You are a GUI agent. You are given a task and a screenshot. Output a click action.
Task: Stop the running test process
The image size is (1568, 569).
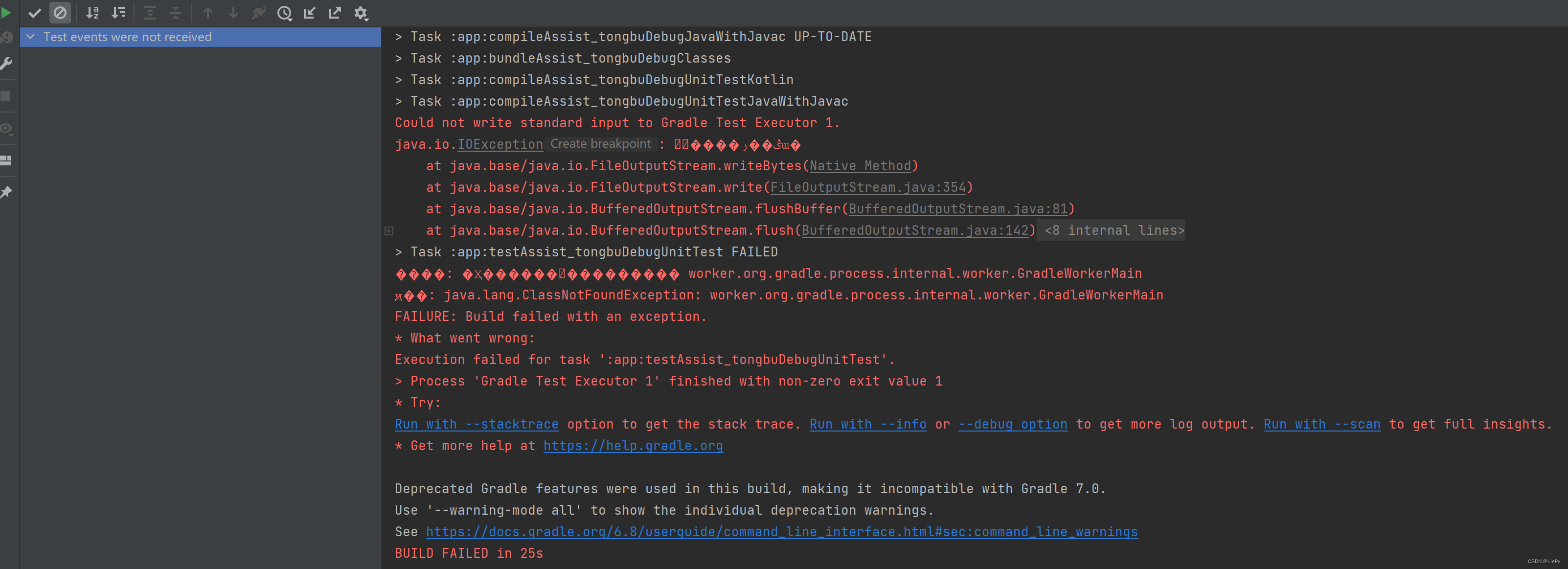[x=5, y=95]
